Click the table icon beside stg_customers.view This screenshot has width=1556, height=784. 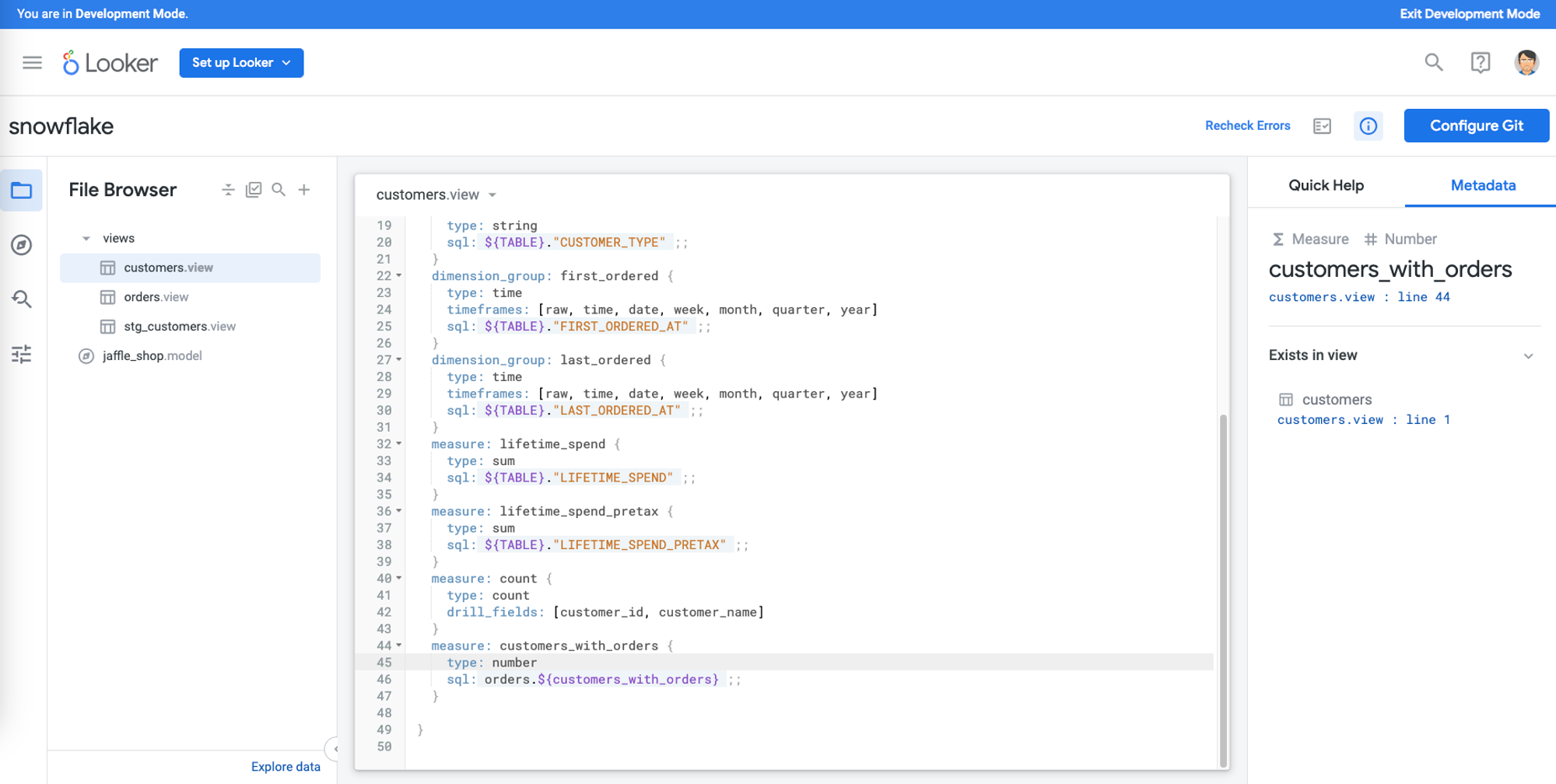(x=107, y=327)
